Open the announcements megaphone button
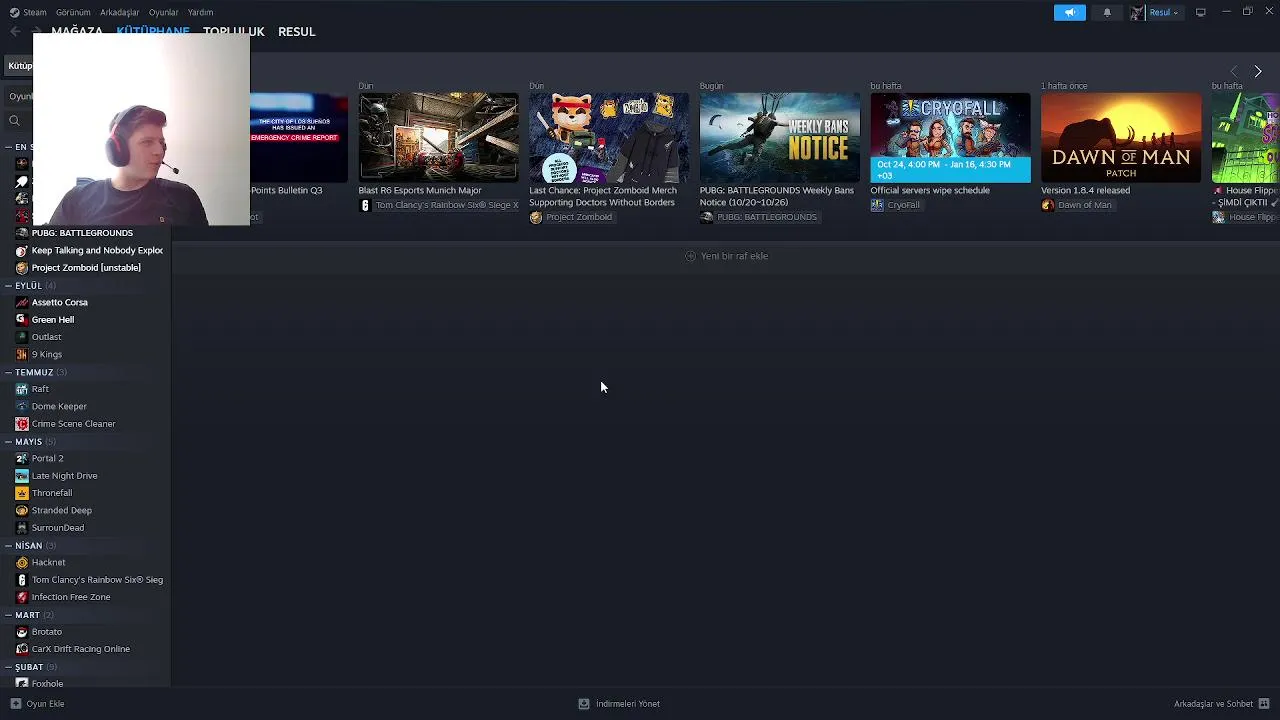Image resolution: width=1280 pixels, height=720 pixels. (1069, 12)
